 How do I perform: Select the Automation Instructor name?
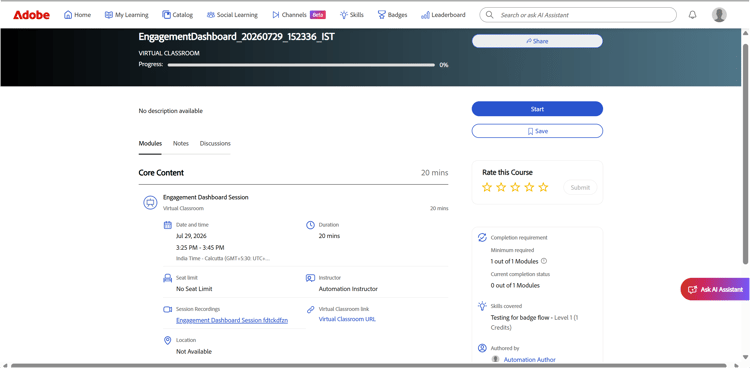pos(348,289)
